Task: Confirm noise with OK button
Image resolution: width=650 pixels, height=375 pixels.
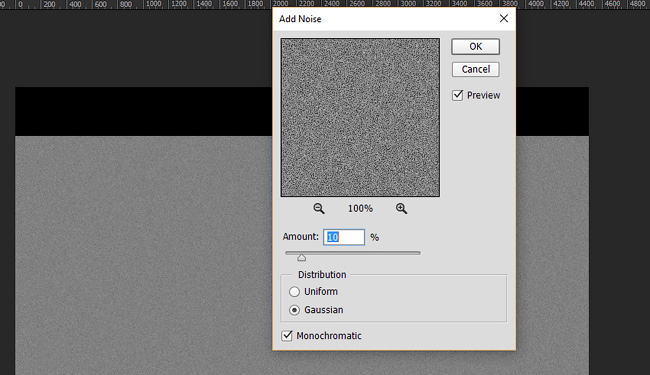Action: click(x=475, y=46)
